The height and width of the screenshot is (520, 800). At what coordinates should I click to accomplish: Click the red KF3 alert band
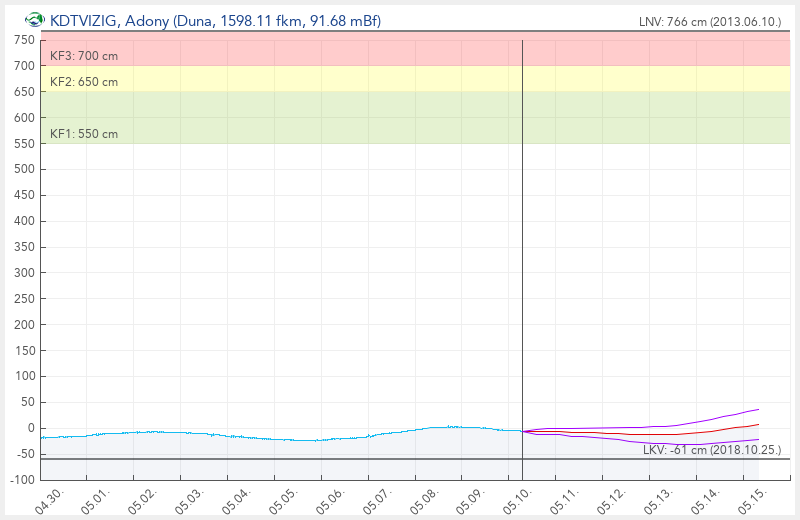point(415,48)
